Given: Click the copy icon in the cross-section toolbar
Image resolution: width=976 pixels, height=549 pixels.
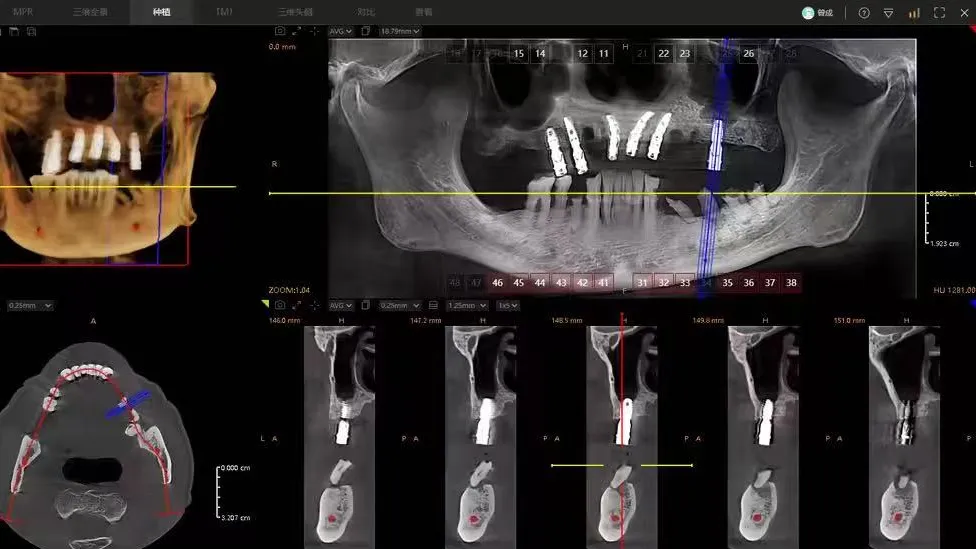Looking at the screenshot, I should coord(366,305).
